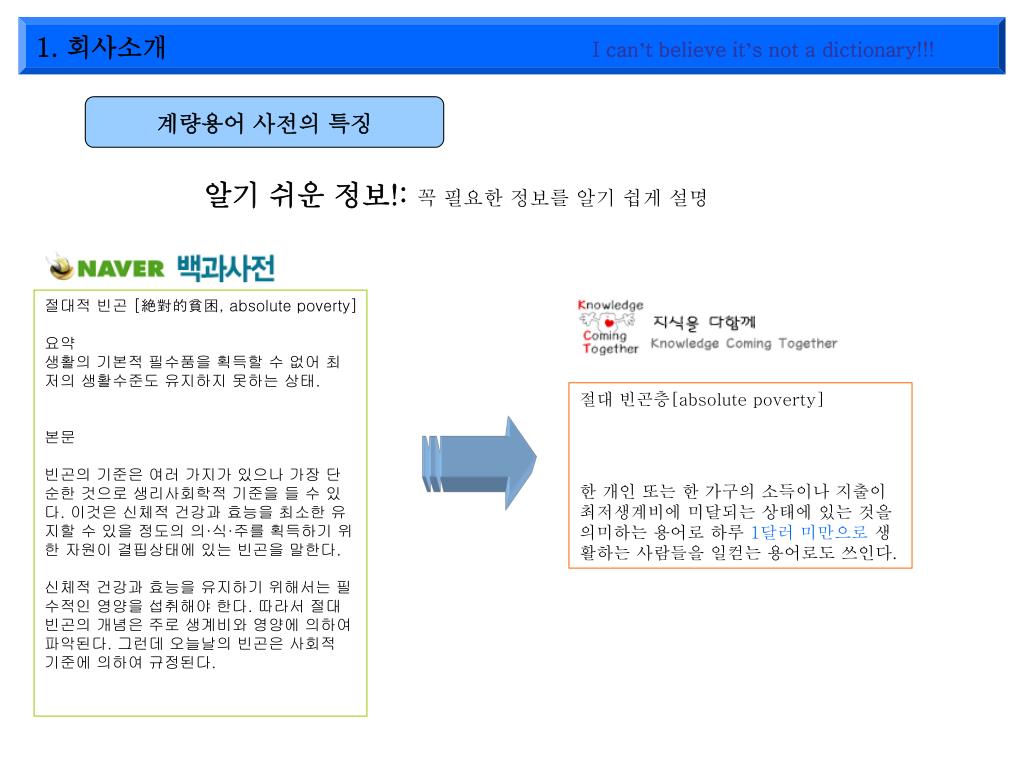The image size is (1024, 768).
Task: Click the line '최저생계비에 미달되는 상태에 있는 것을'
Action: point(736,511)
